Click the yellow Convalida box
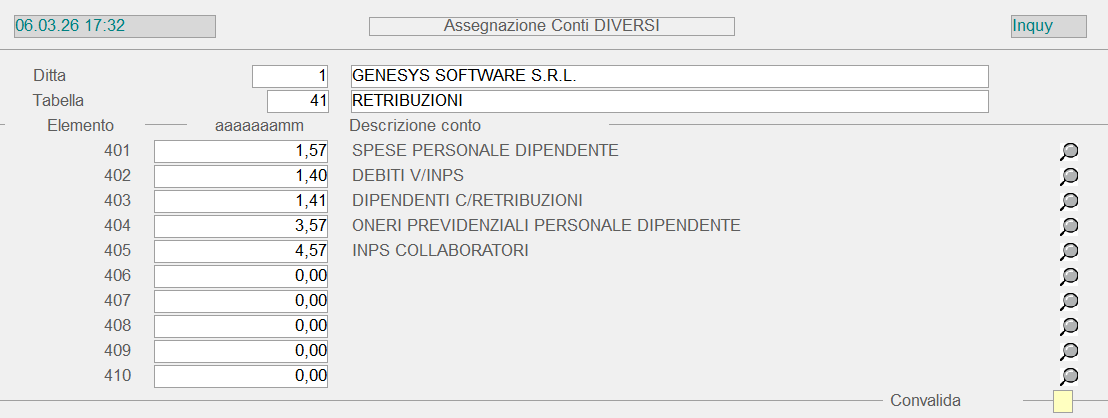1108x418 pixels. point(1062,402)
